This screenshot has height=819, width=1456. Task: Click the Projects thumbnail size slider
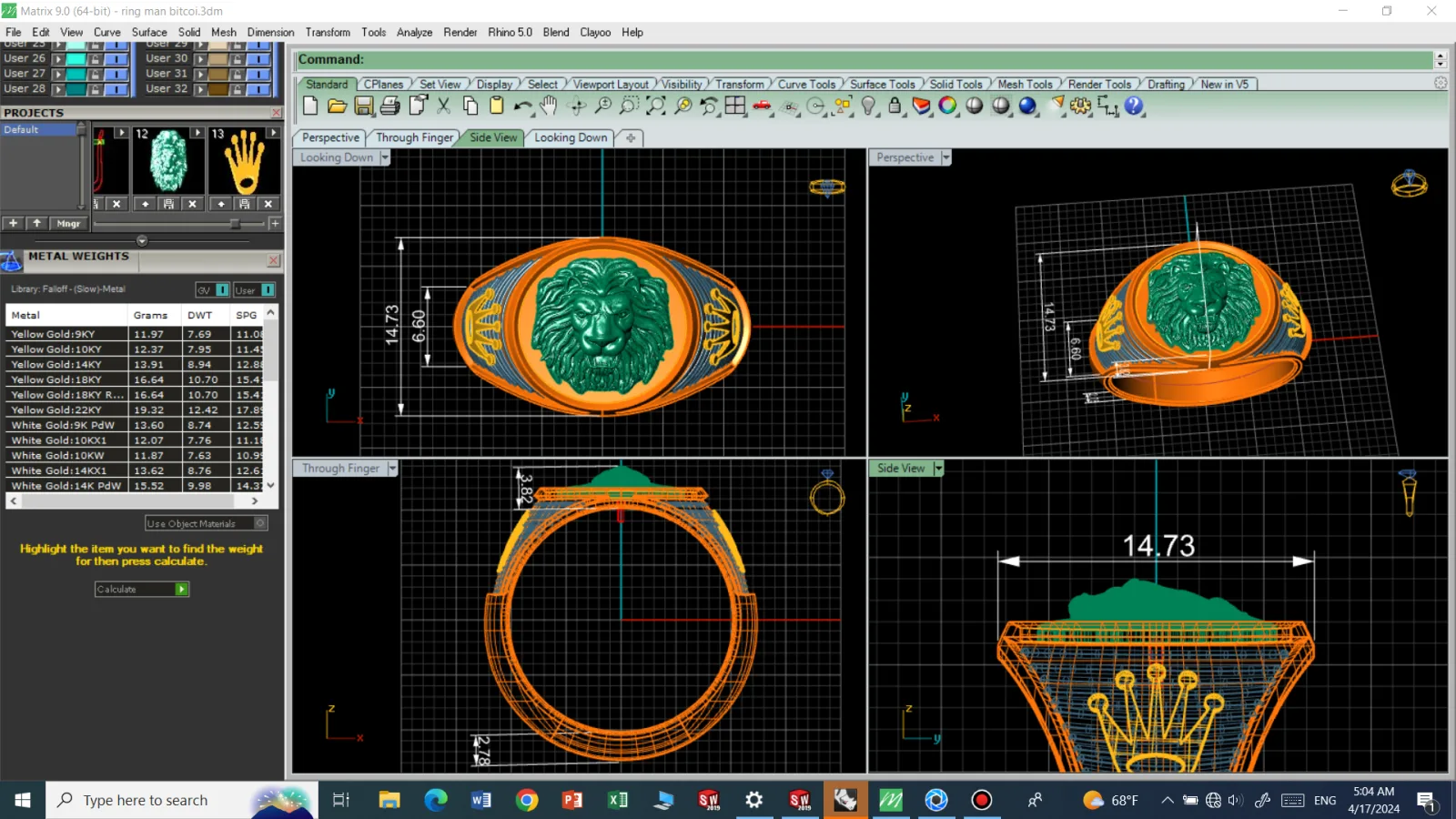pyautogui.click(x=235, y=223)
